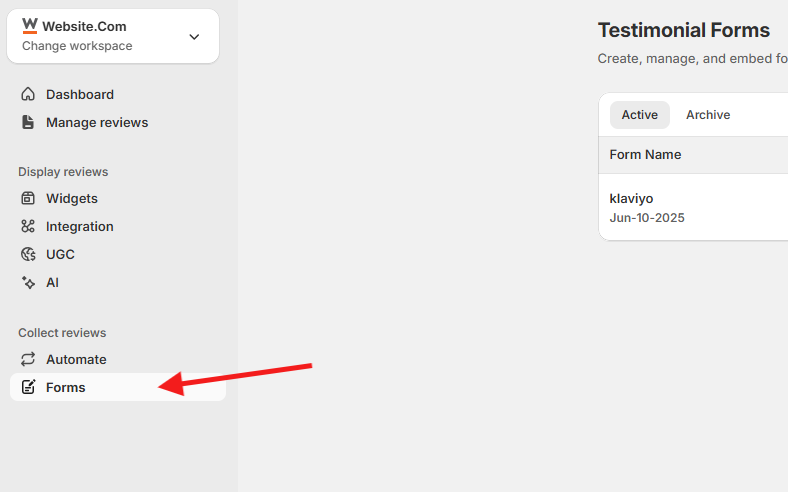Viewport: 788px width, 492px height.
Task: Click the Integration icon in the sidebar
Action: [28, 227]
